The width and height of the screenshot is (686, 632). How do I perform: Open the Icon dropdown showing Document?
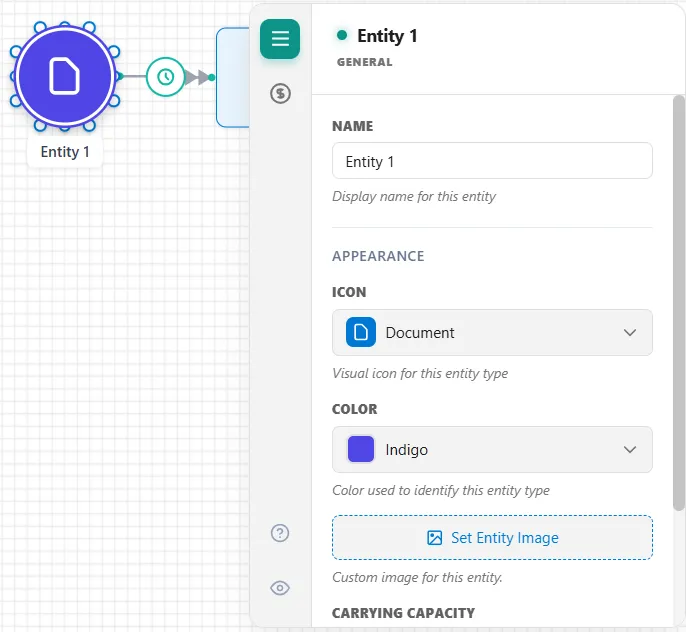pos(492,332)
